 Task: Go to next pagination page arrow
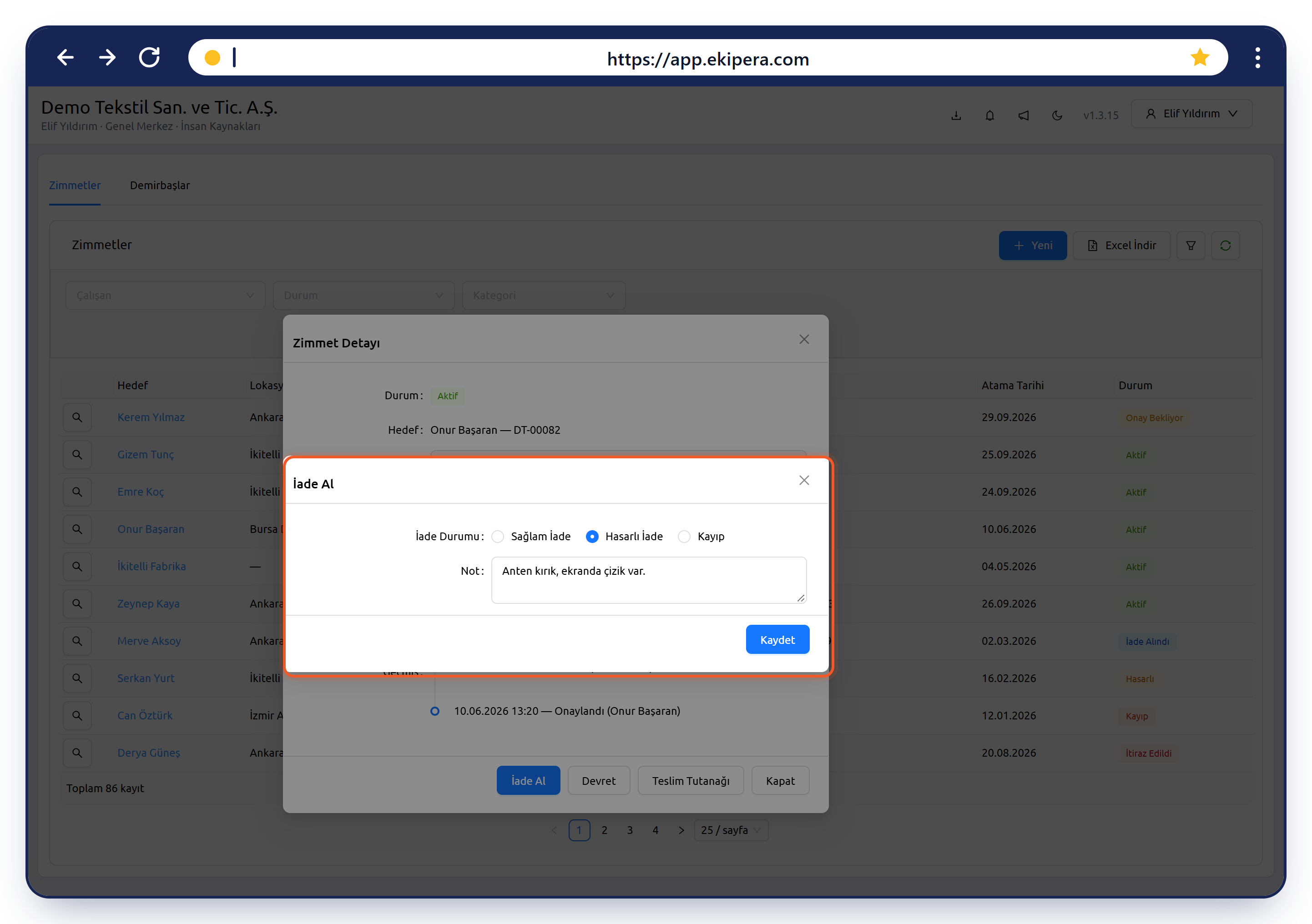[681, 830]
